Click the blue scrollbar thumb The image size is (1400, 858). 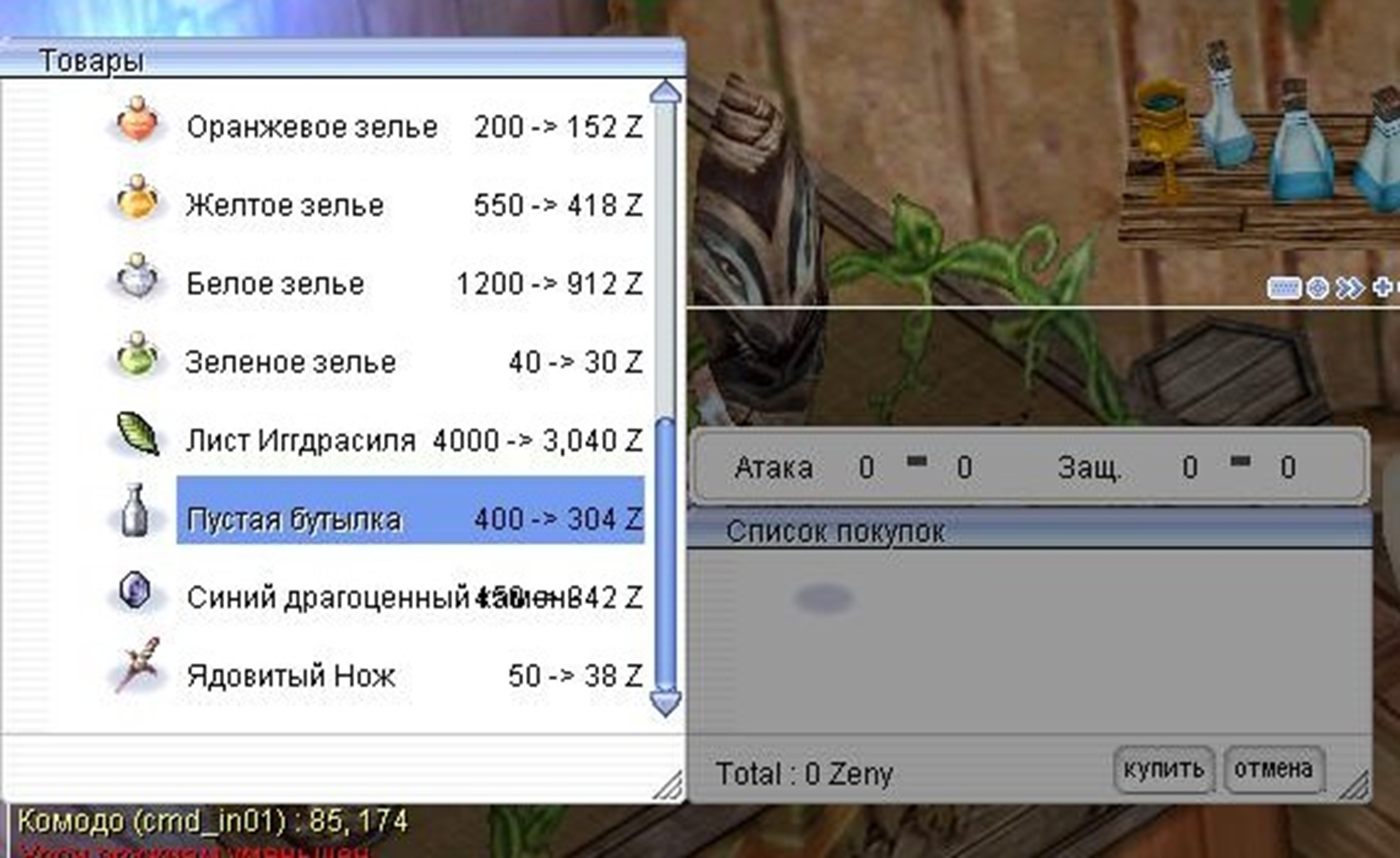(665, 555)
